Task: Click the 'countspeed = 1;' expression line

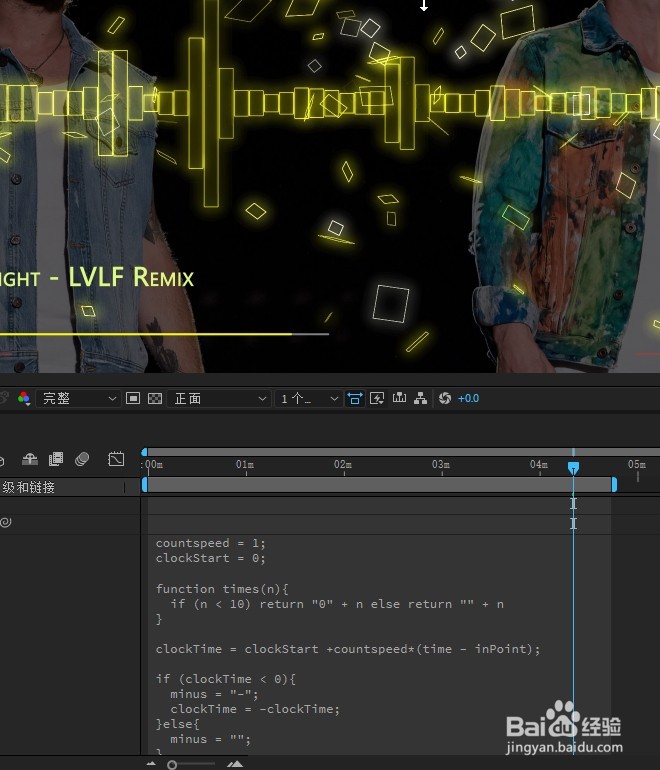Action: [x=211, y=543]
